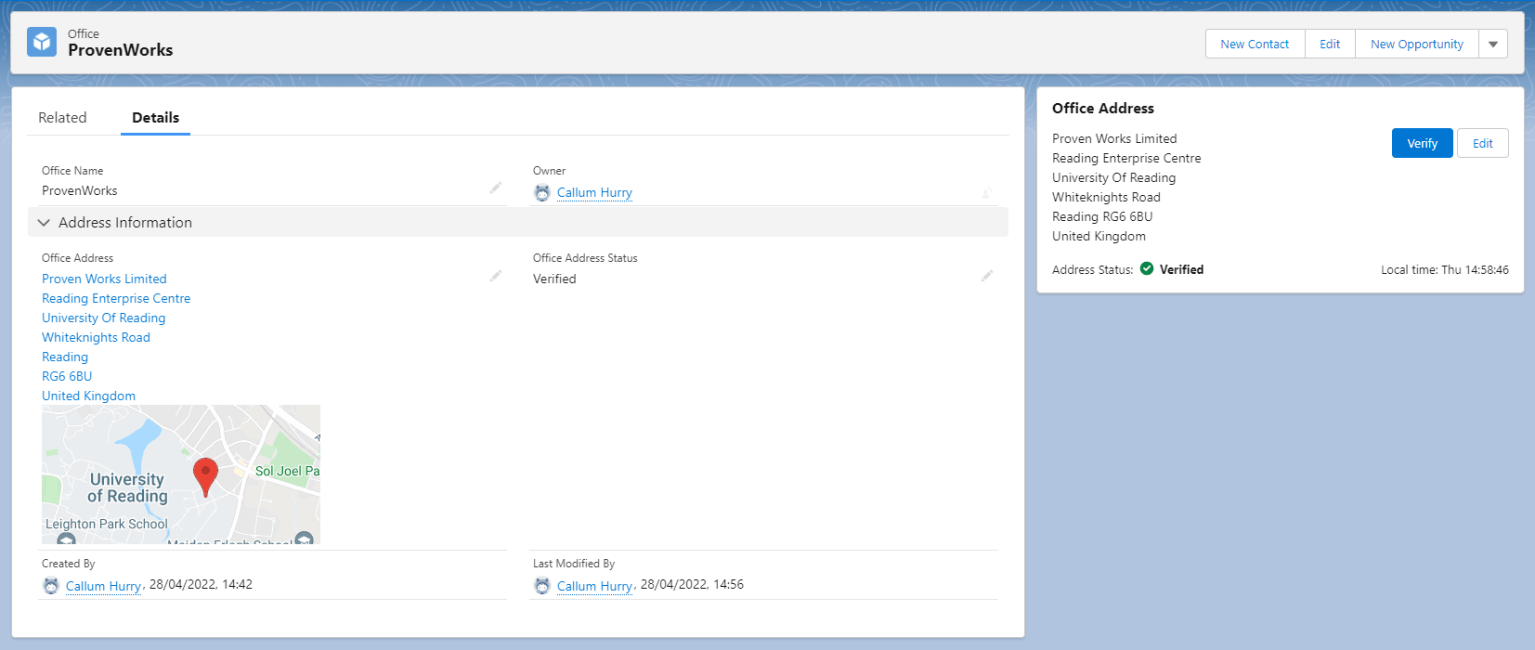Open the inline edit pencil for Office Name

click(496, 188)
